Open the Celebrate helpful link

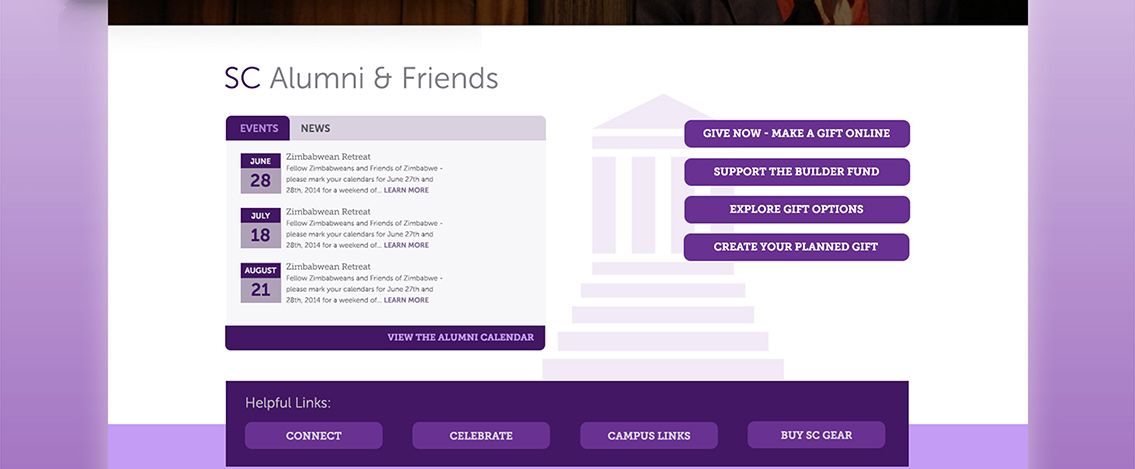pyautogui.click(x=481, y=436)
